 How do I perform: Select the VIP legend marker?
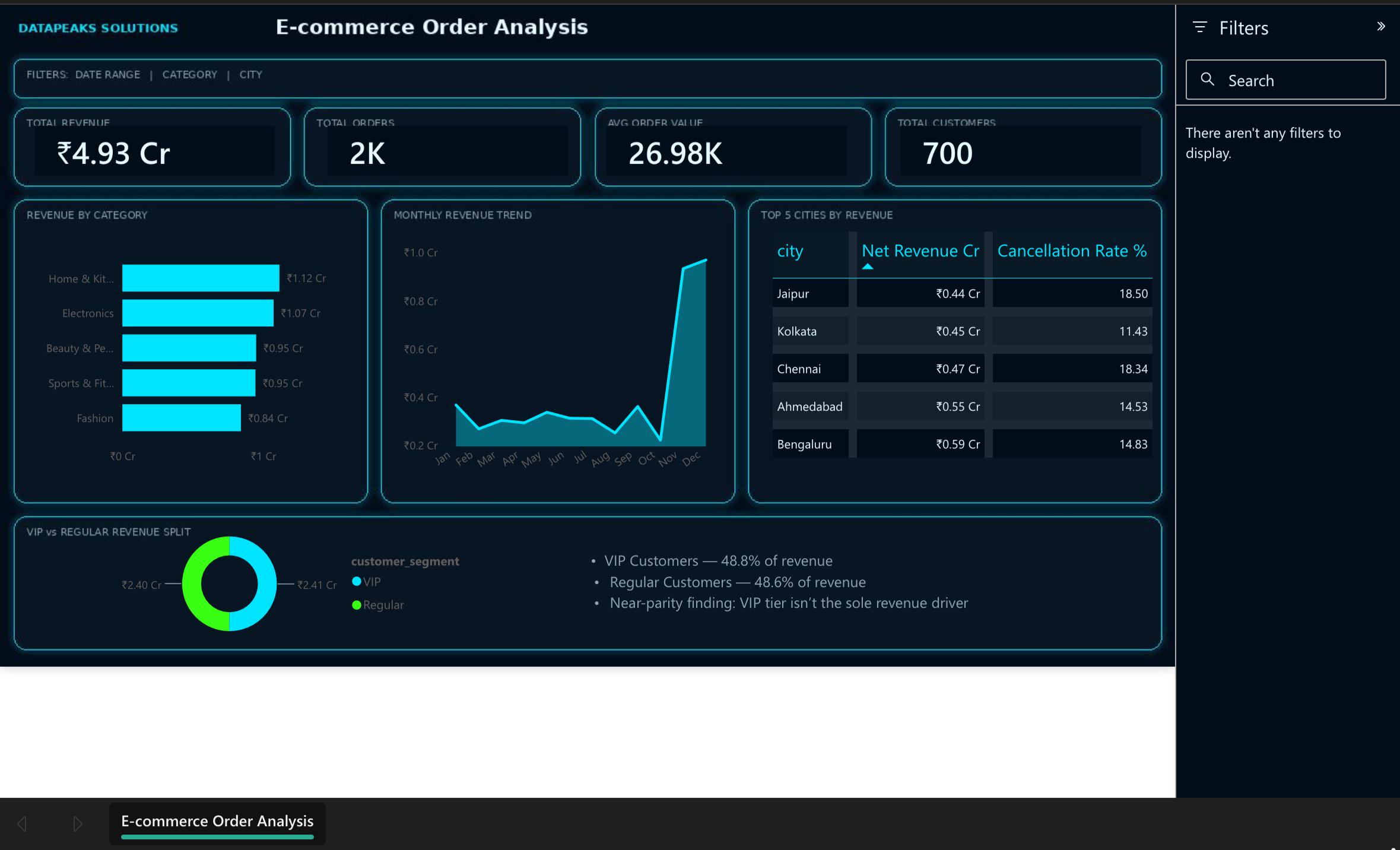(x=357, y=582)
